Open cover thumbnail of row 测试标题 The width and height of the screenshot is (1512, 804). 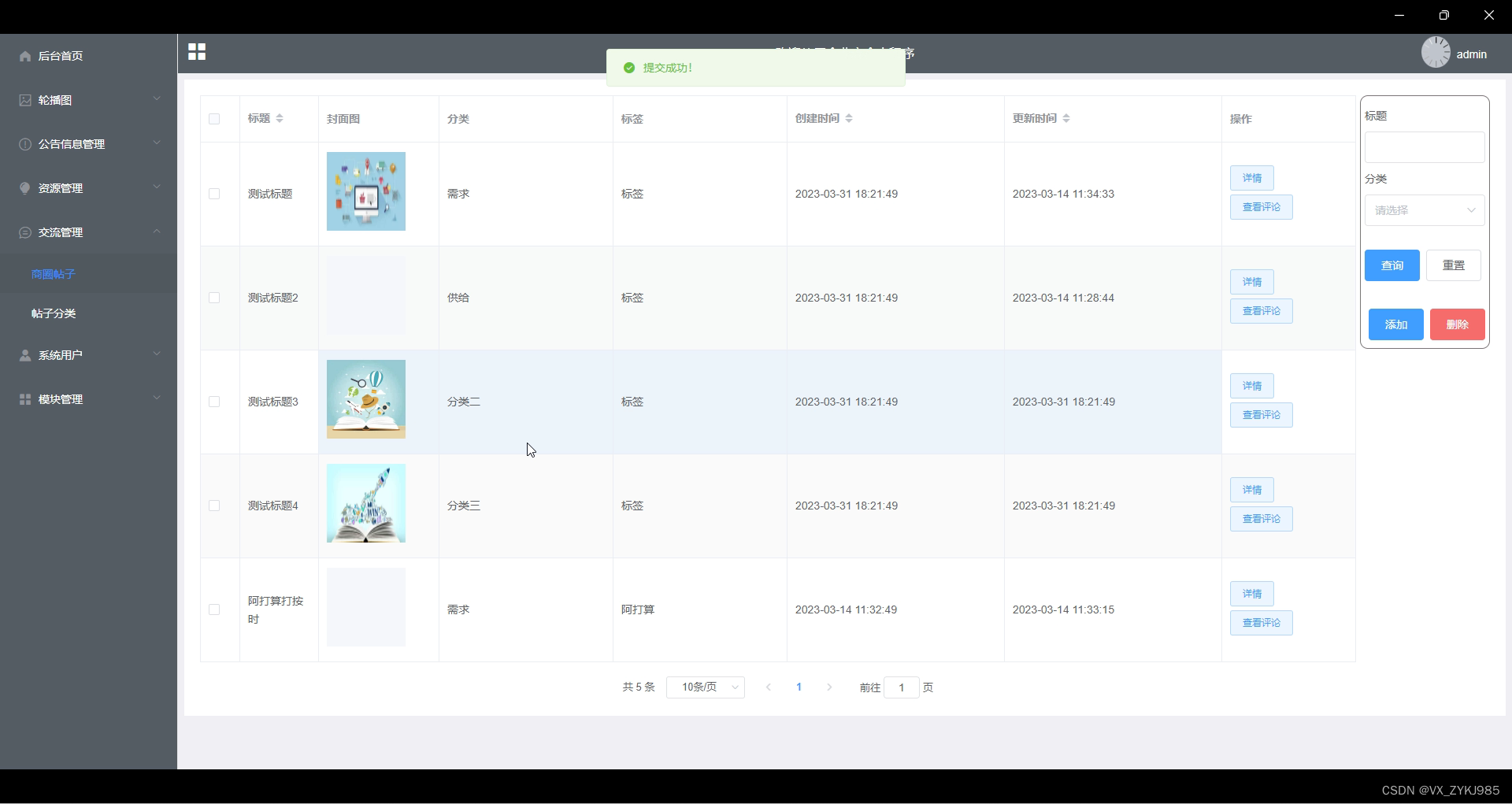pyautogui.click(x=366, y=191)
